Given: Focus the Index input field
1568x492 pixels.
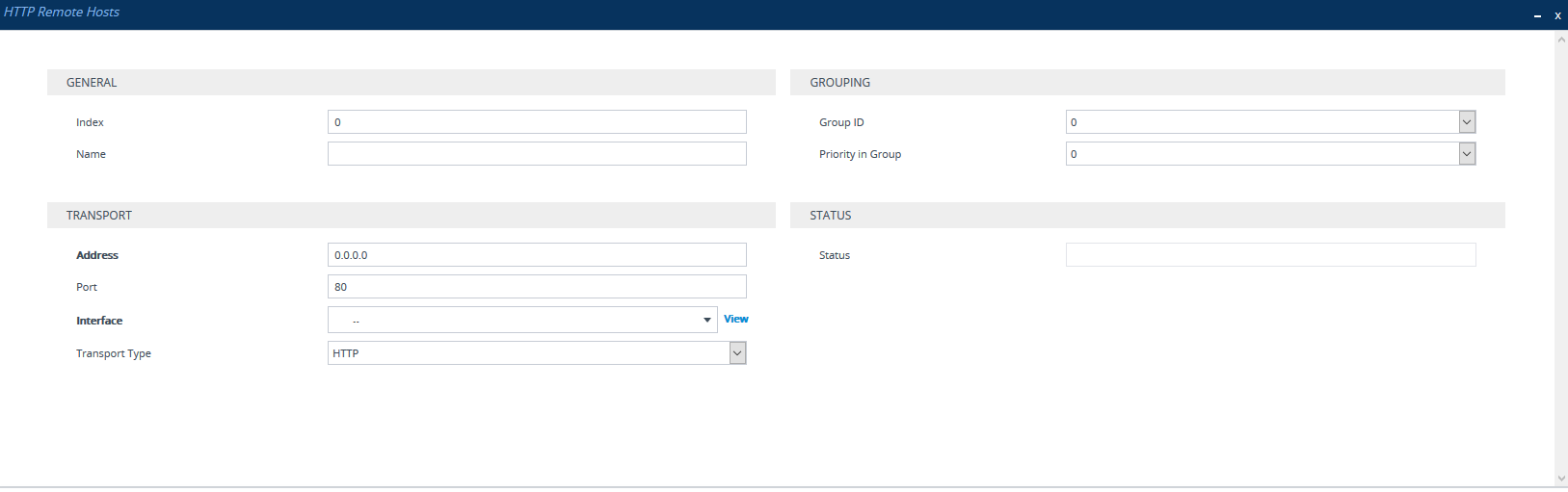Looking at the screenshot, I should pos(536,122).
